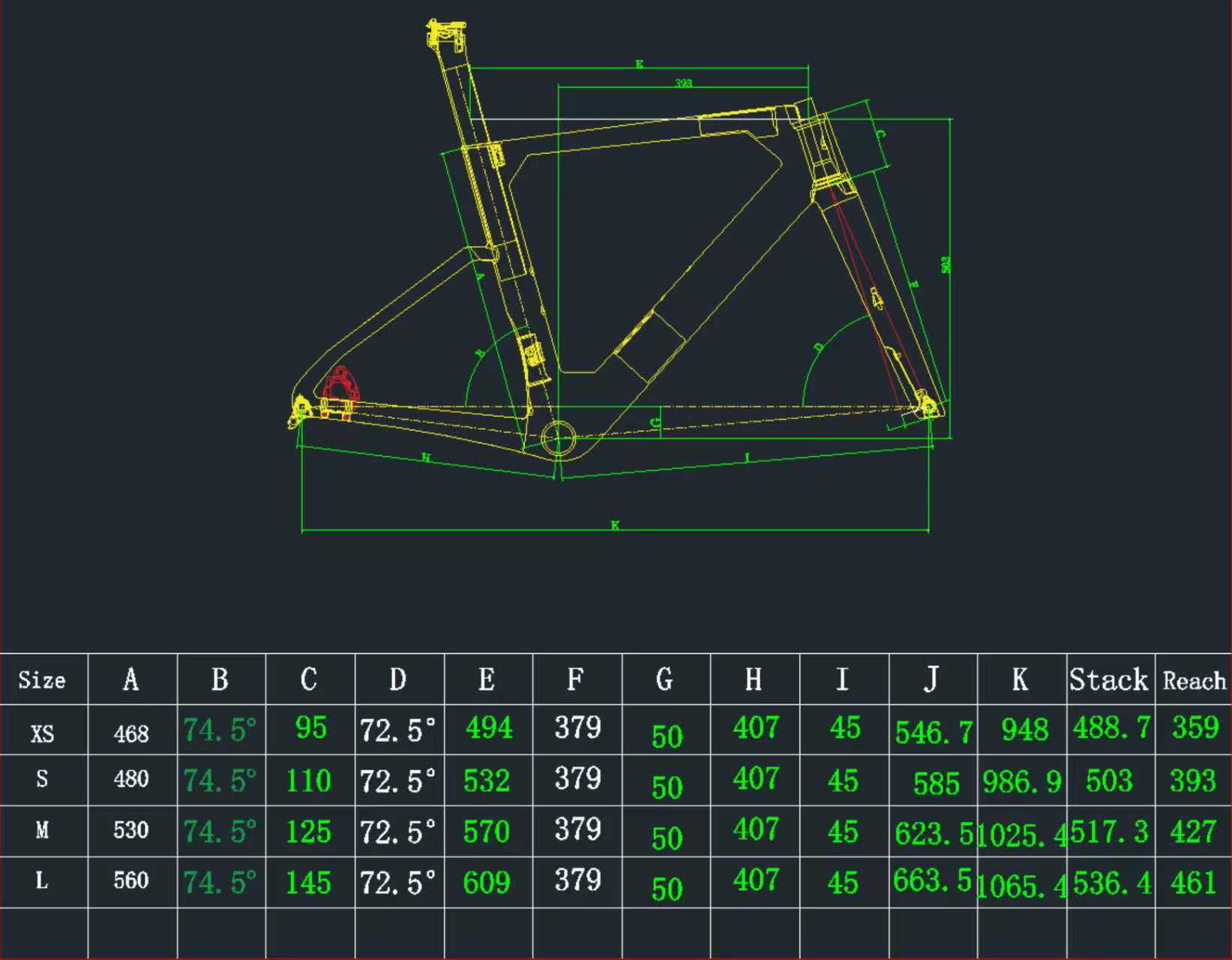The image size is (1232, 960).
Task: Click the seatpost clamp head at the top
Action: pyautogui.click(x=446, y=34)
